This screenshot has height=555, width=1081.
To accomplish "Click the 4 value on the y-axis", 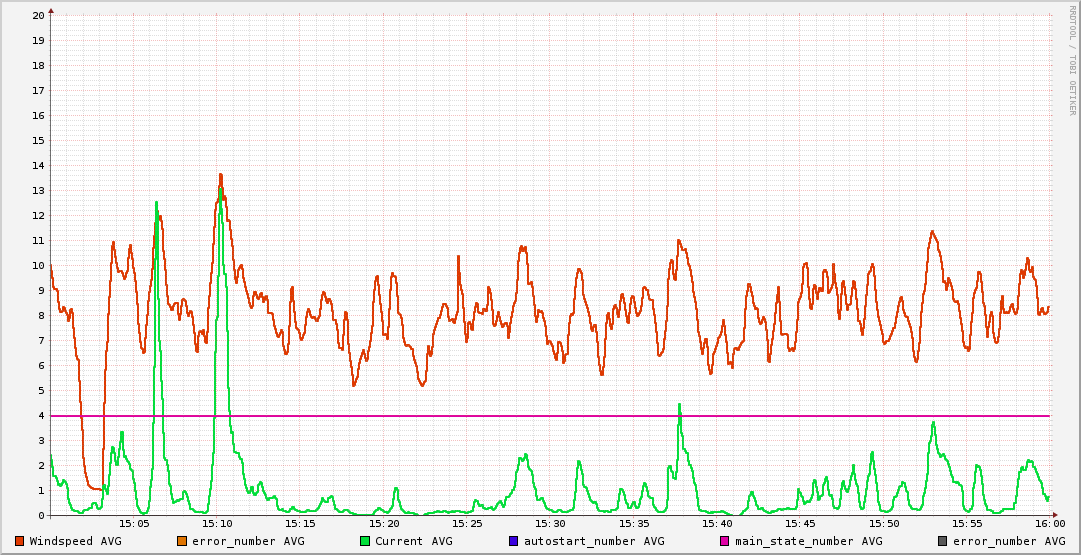I will coord(41,416).
